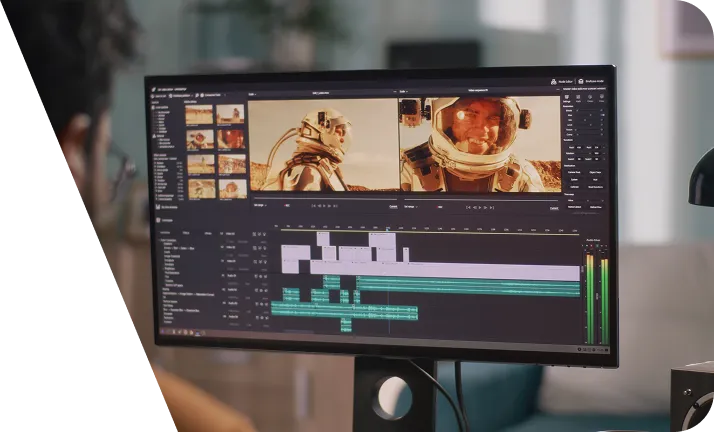Open the scale dropdown above the left viewer
This screenshot has height=432, width=714.
click(x=252, y=94)
